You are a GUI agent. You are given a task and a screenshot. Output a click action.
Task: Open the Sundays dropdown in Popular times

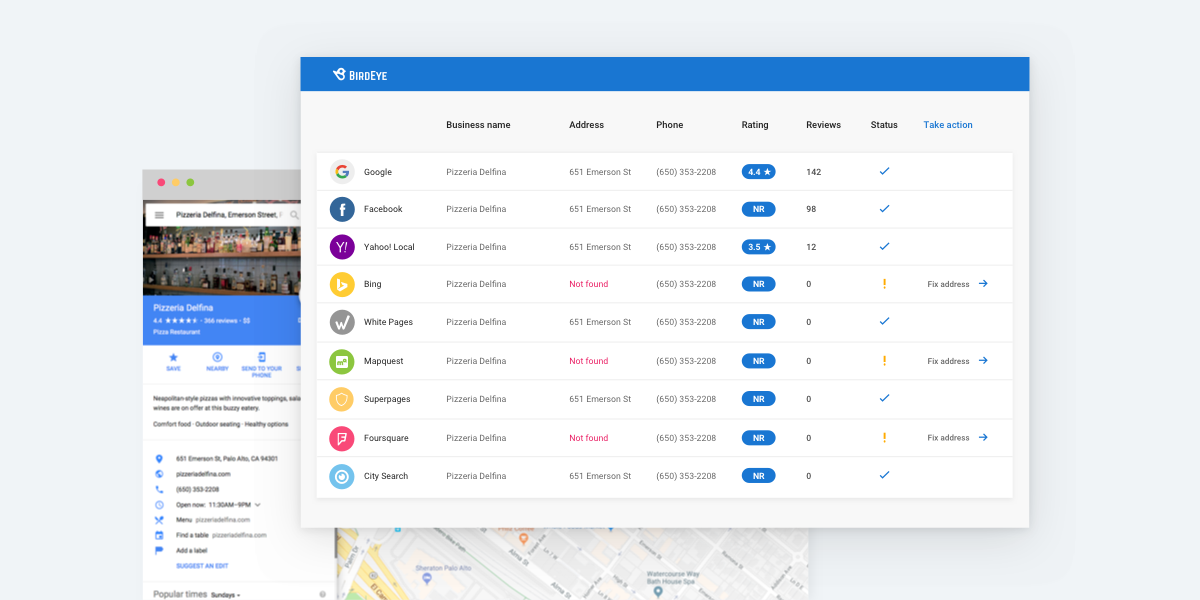coord(225,595)
